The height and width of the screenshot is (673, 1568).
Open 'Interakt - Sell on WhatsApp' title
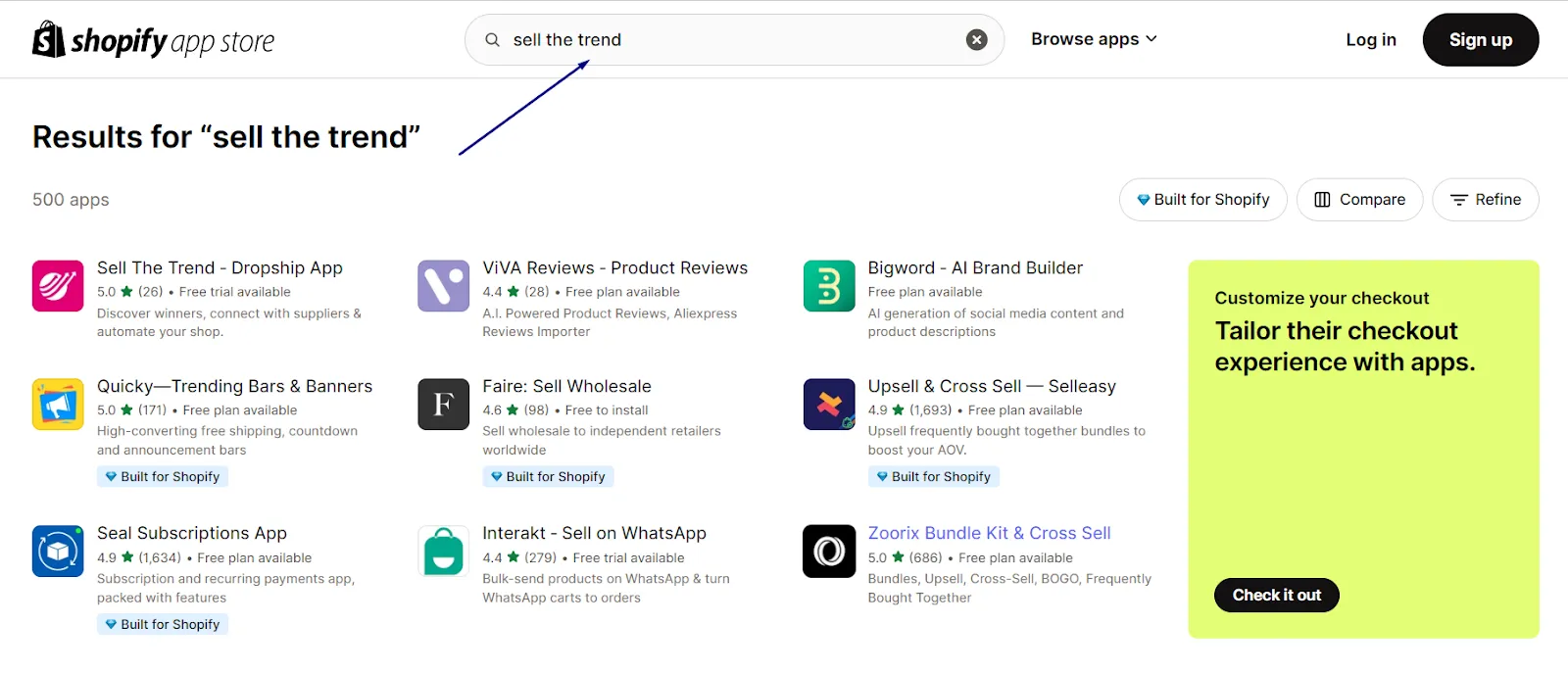594,534
